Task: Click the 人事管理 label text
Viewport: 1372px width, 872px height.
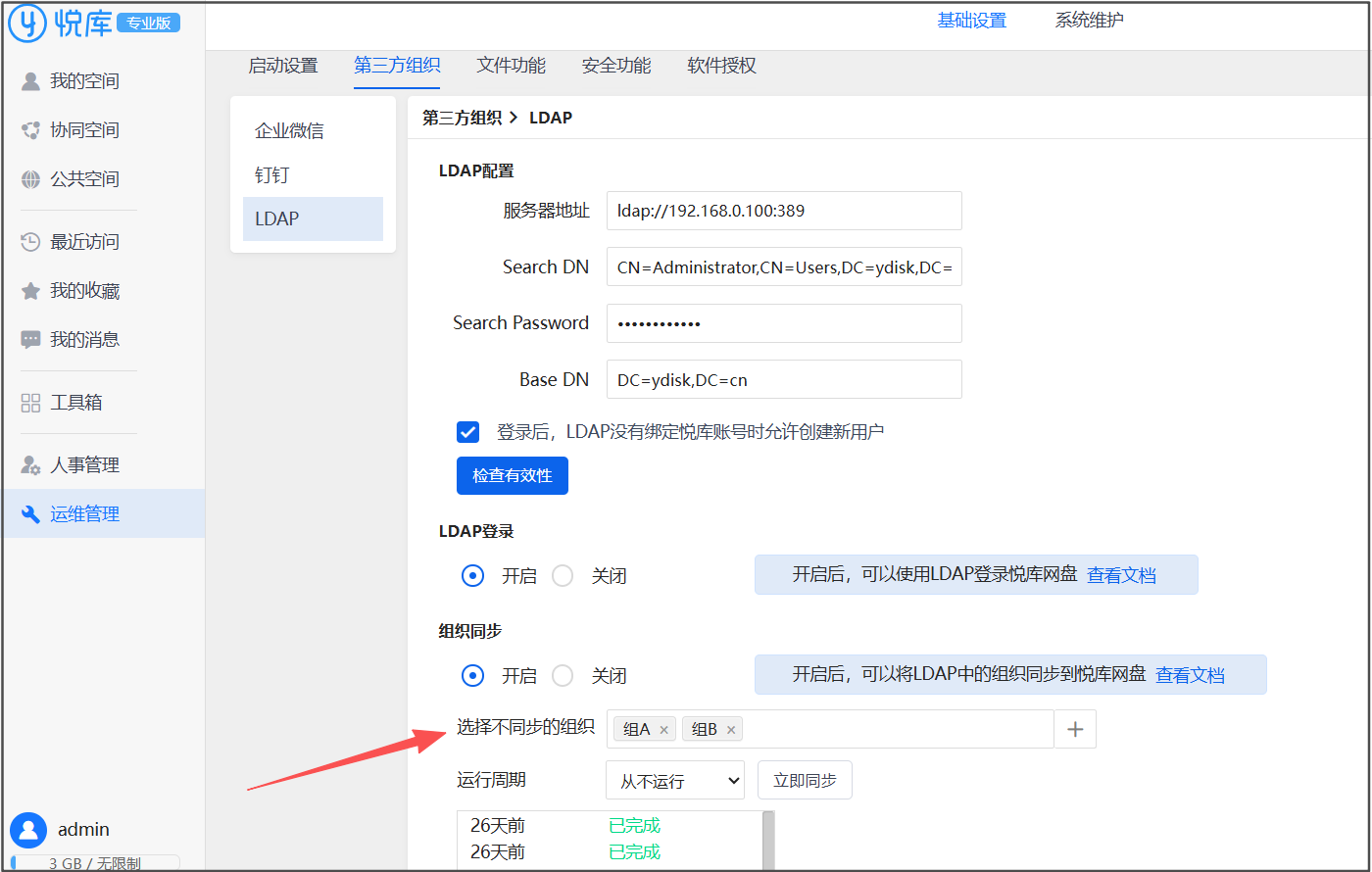Action: click(85, 465)
